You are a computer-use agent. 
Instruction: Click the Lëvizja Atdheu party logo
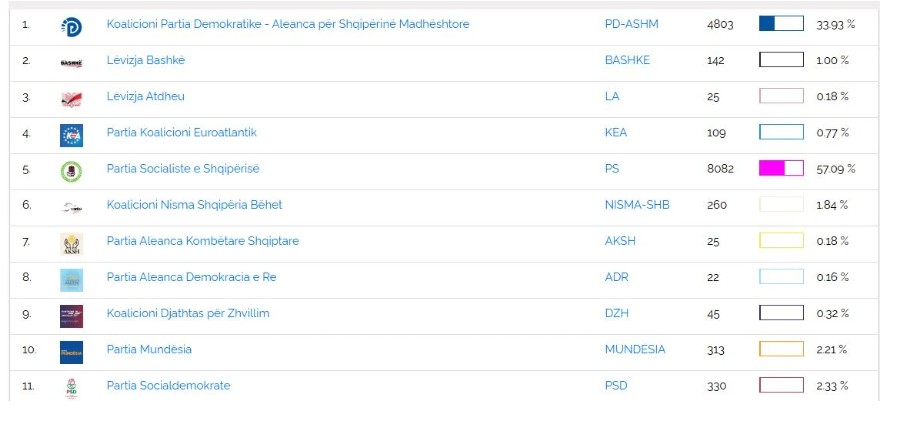click(71, 97)
